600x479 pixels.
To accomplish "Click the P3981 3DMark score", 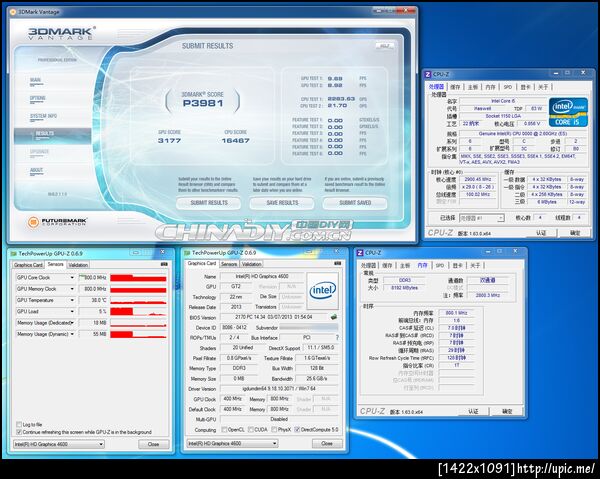I will 203,103.
